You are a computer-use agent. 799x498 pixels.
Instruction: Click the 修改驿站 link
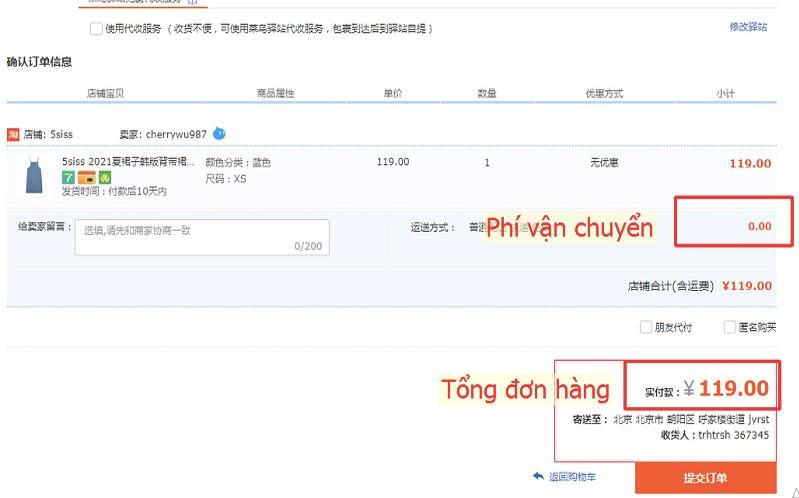[x=748, y=27]
